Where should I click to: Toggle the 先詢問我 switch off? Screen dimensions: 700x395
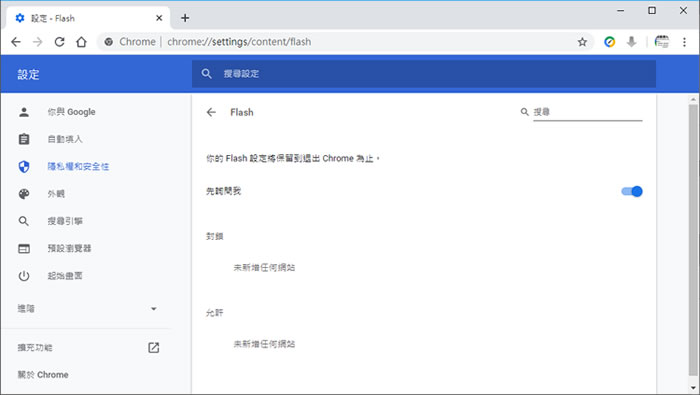pos(632,191)
